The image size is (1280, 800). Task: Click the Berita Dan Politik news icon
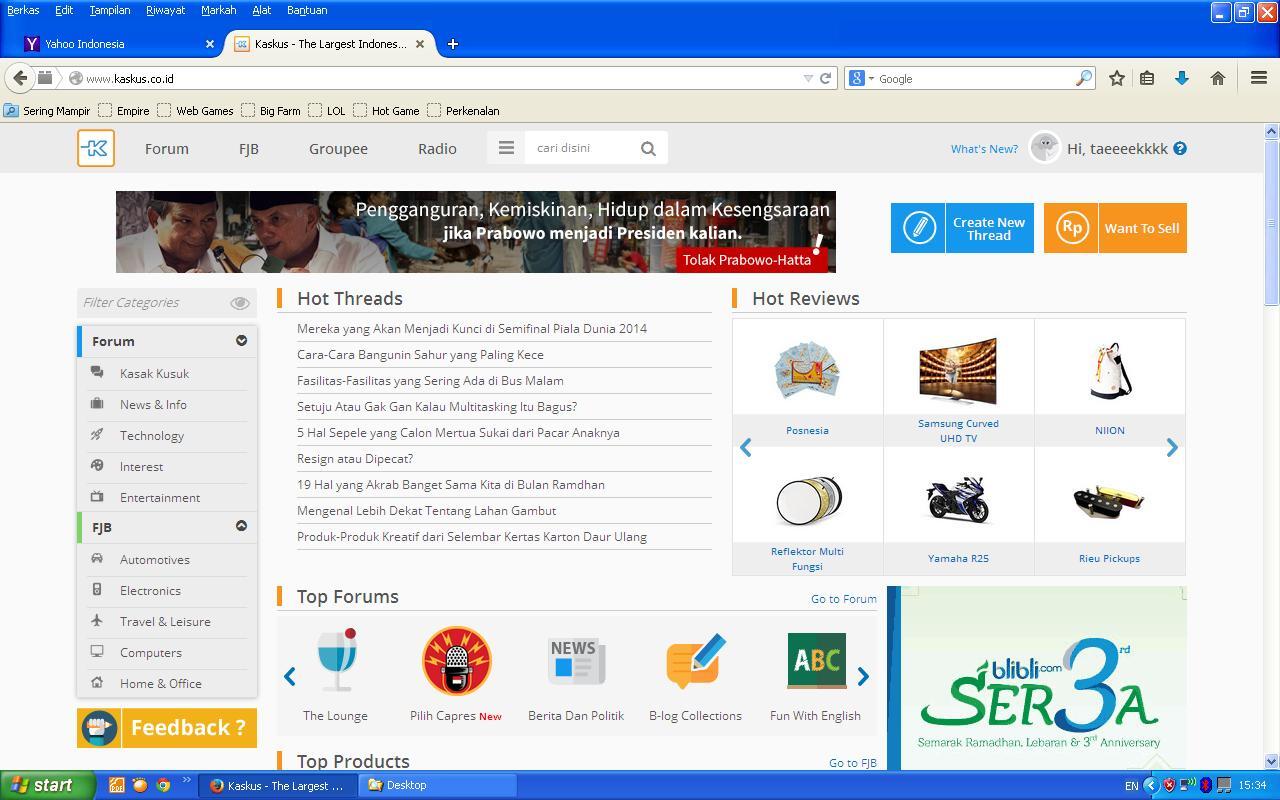pos(576,661)
